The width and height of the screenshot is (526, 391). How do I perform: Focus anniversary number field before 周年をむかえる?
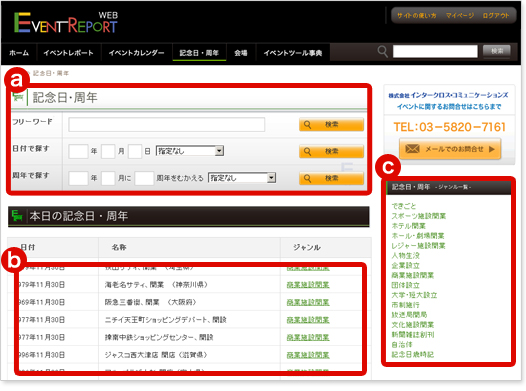(x=144, y=178)
